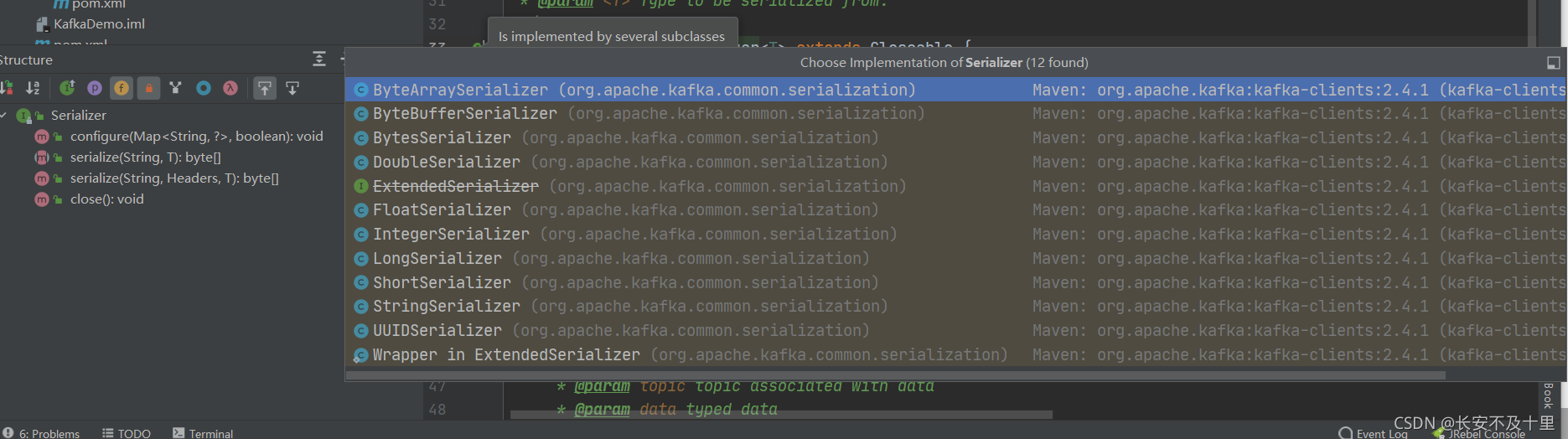Screen dimensions: 1568x439
Task: Click editor horizontal scrollbar below line 48
Action: click(781, 414)
